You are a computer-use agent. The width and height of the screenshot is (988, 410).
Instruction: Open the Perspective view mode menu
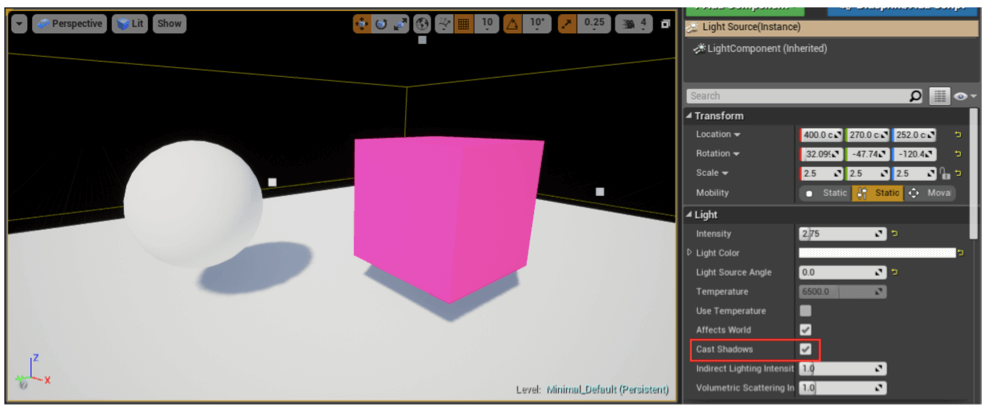point(69,23)
